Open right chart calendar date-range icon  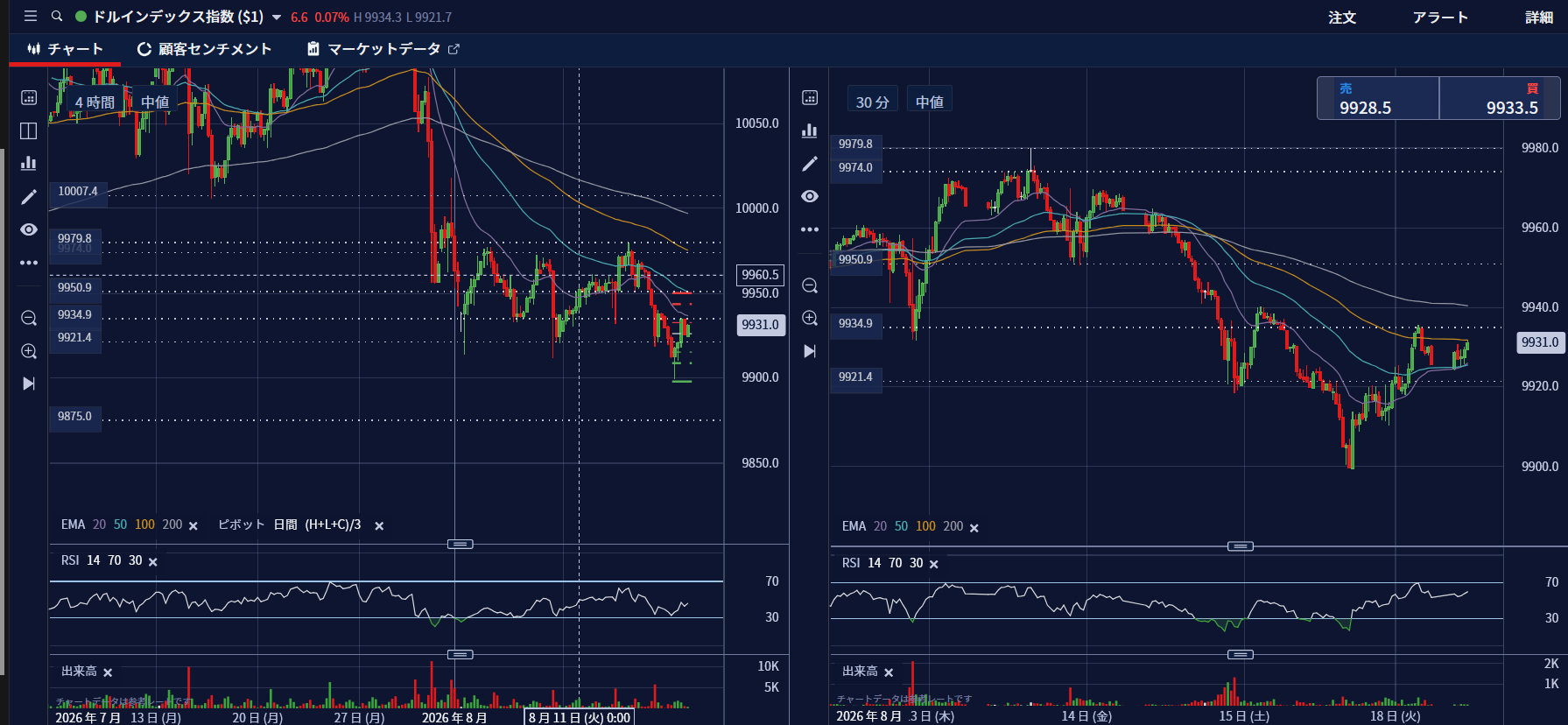(810, 97)
